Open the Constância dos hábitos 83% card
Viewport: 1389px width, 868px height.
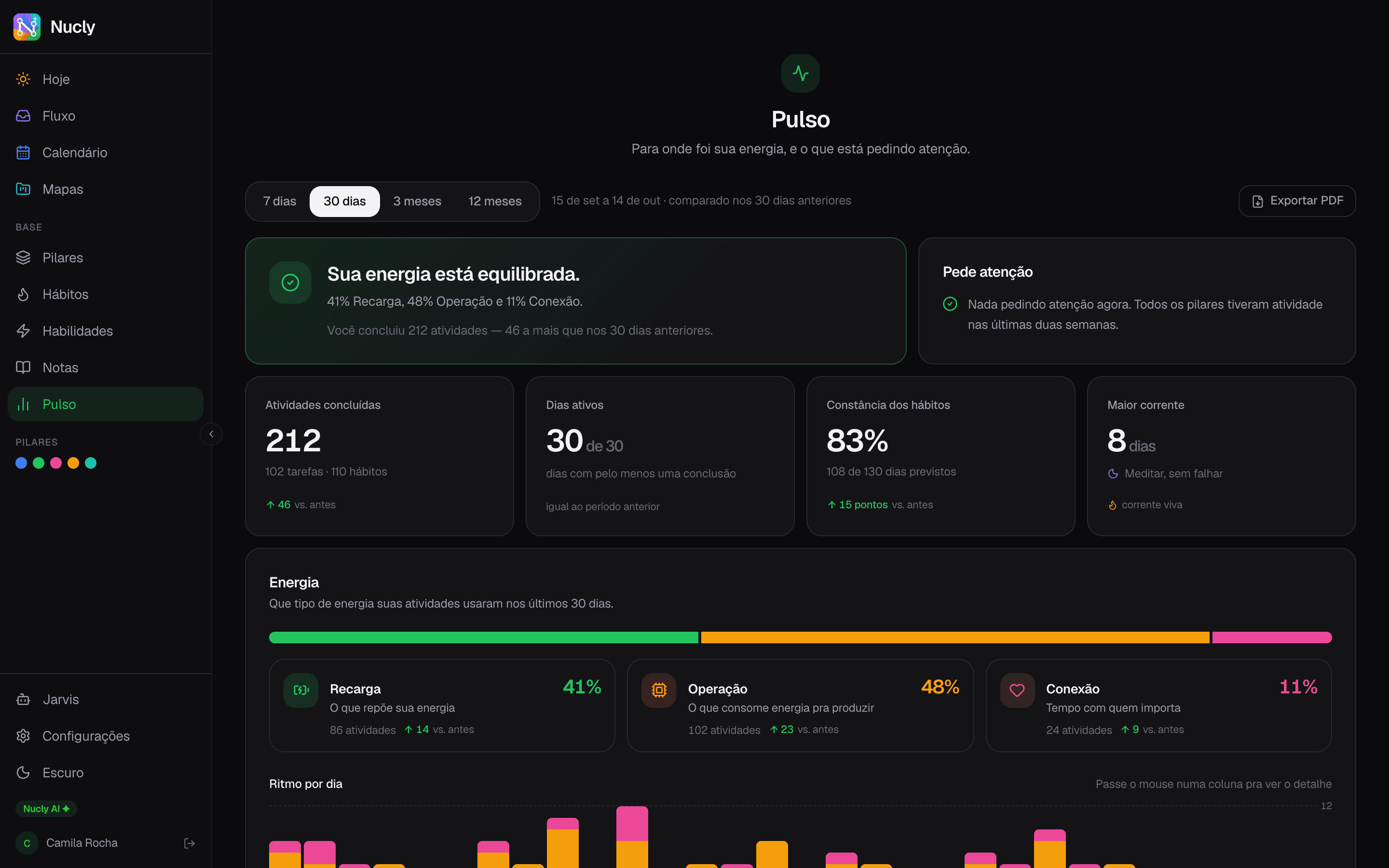coord(941,456)
